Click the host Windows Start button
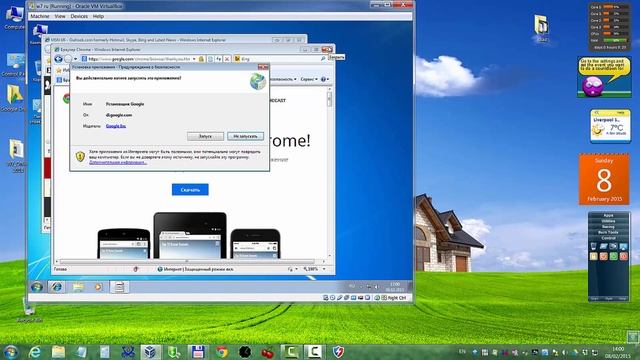Viewport: 640px width, 360px height. [11, 352]
